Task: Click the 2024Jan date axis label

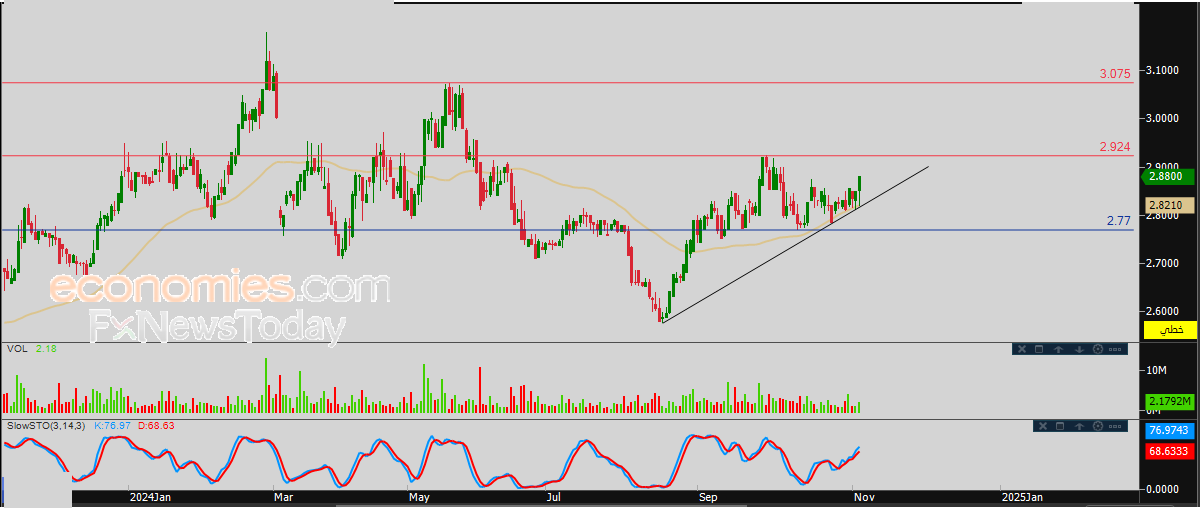Action: [150, 496]
